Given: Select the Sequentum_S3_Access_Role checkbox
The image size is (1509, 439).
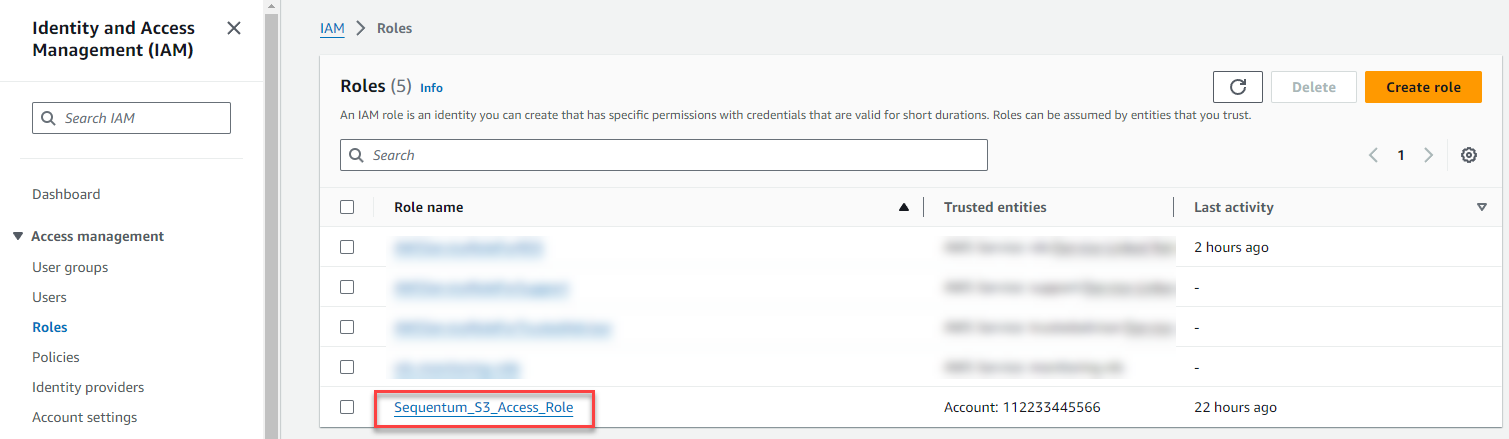Looking at the screenshot, I should tap(347, 407).
